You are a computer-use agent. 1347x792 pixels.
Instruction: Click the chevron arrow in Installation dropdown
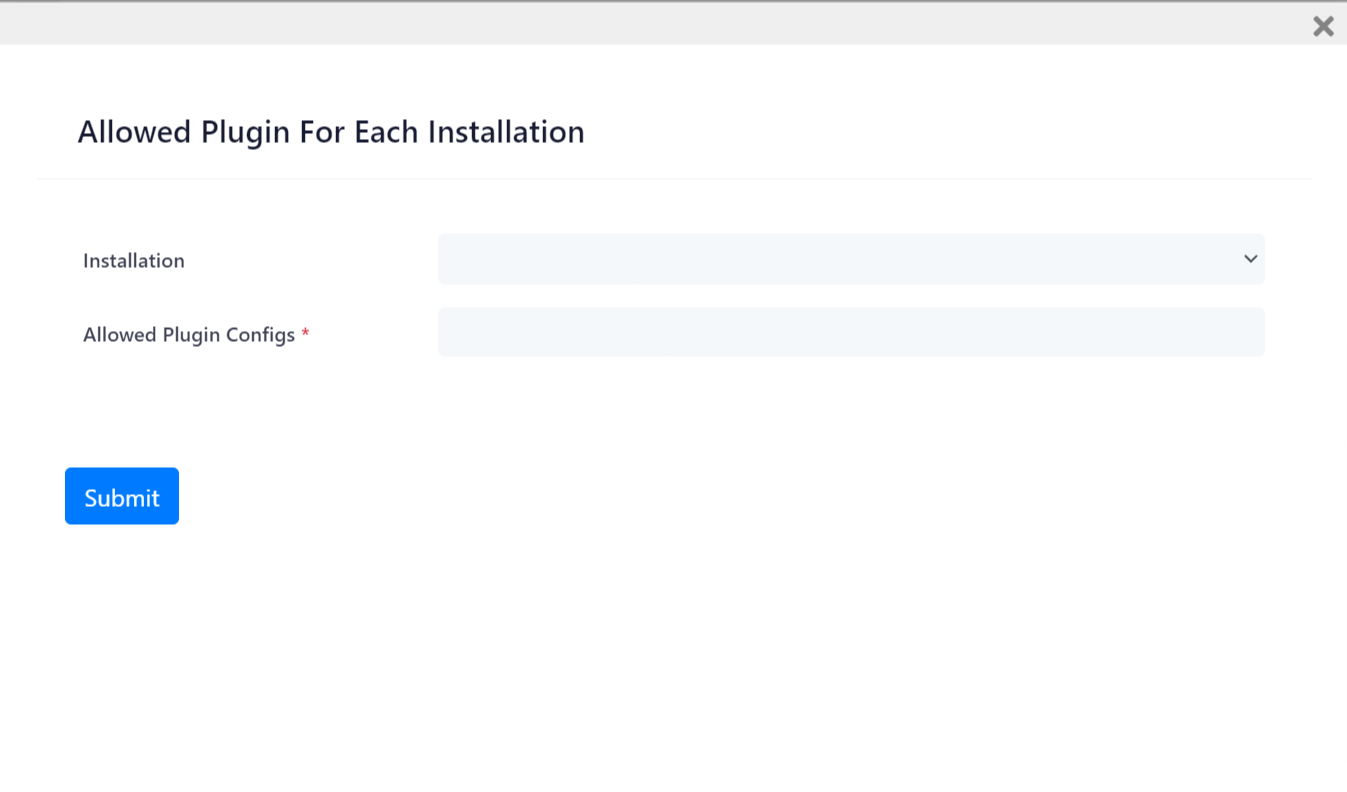[1250, 259]
